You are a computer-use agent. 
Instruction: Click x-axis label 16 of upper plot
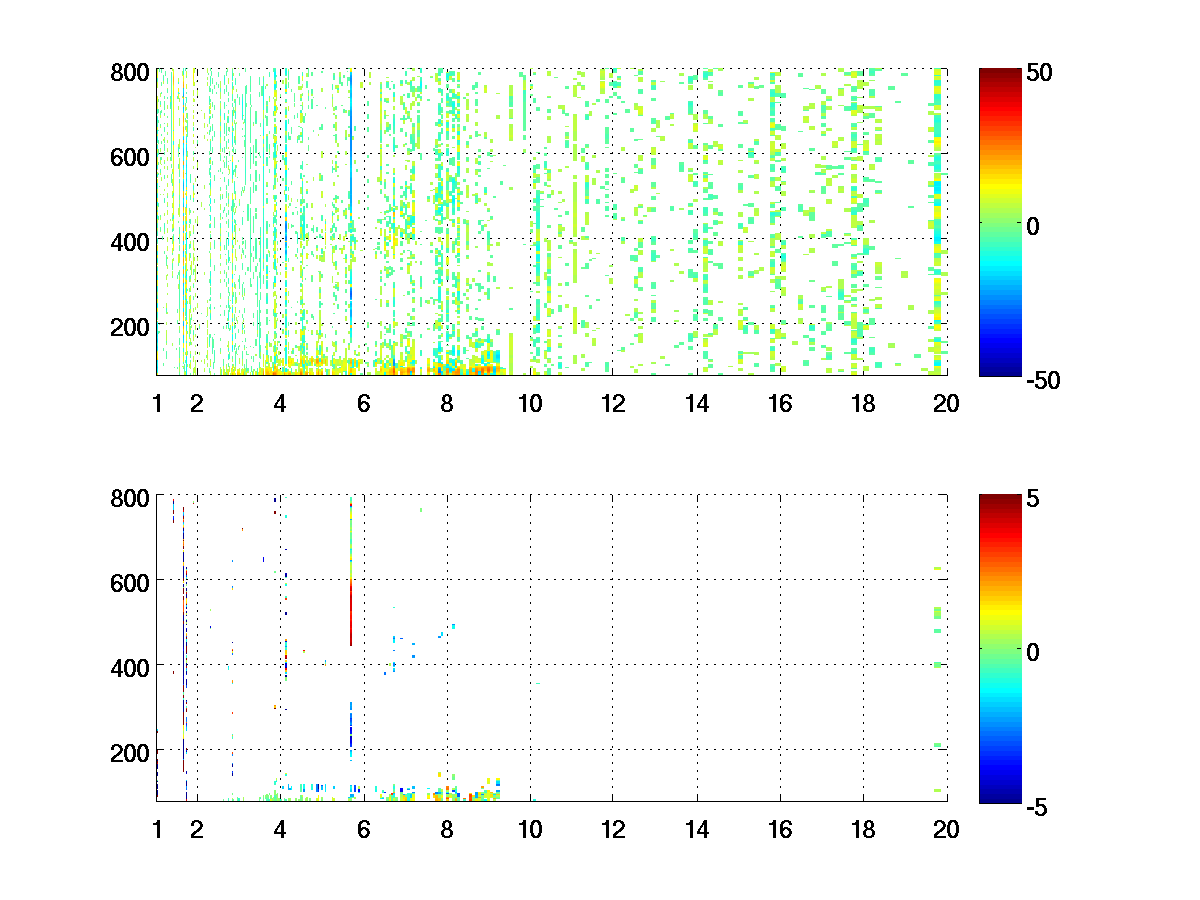click(x=780, y=404)
